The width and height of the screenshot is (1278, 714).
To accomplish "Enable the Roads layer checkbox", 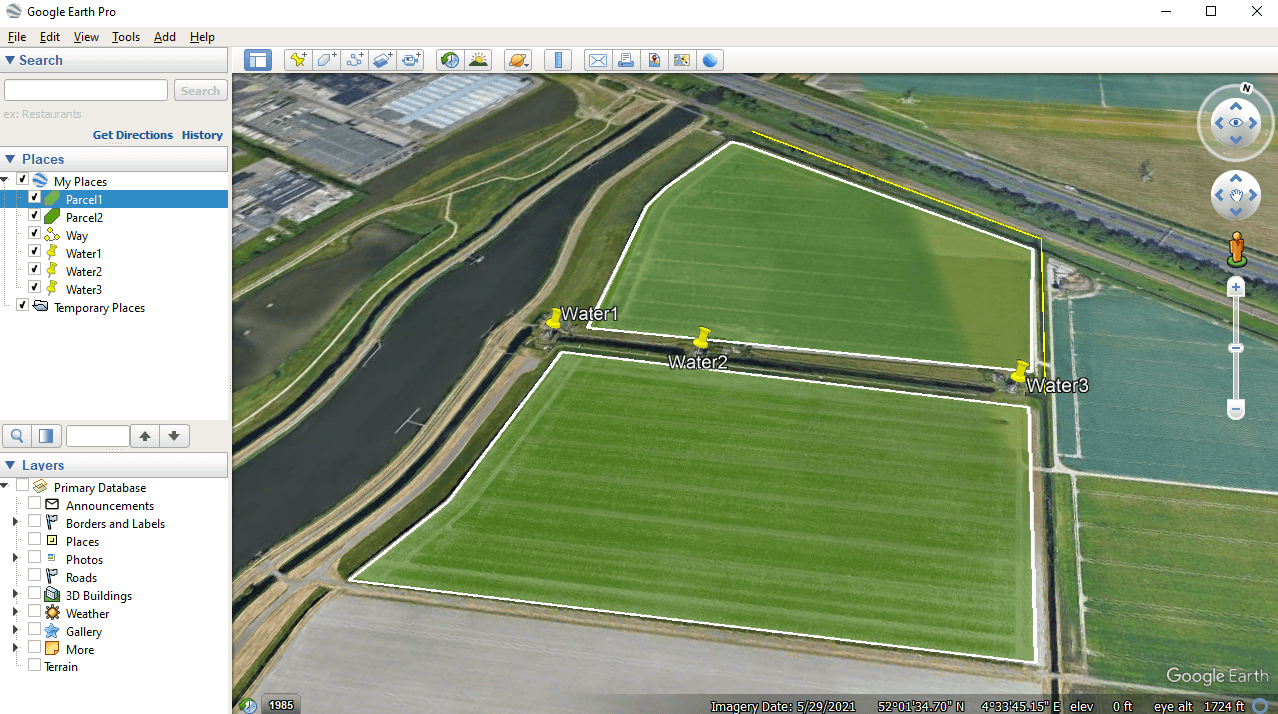I will (35, 576).
